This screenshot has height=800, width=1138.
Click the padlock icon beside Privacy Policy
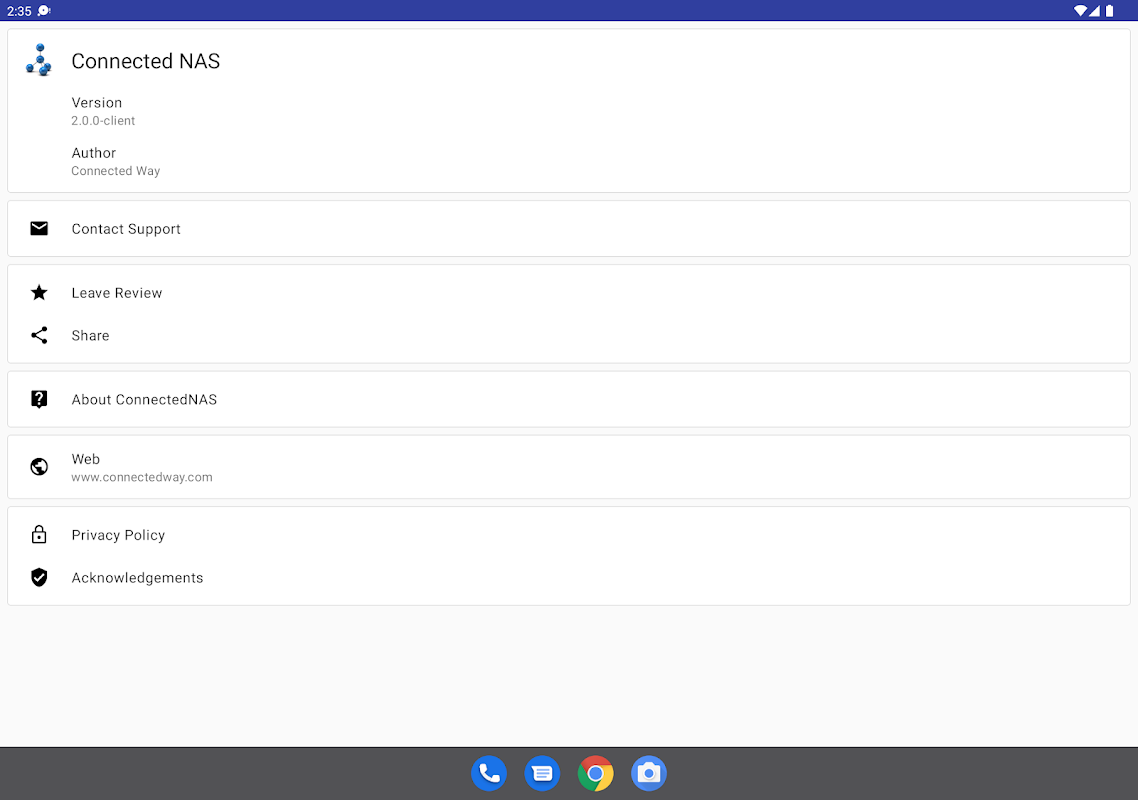pos(39,535)
